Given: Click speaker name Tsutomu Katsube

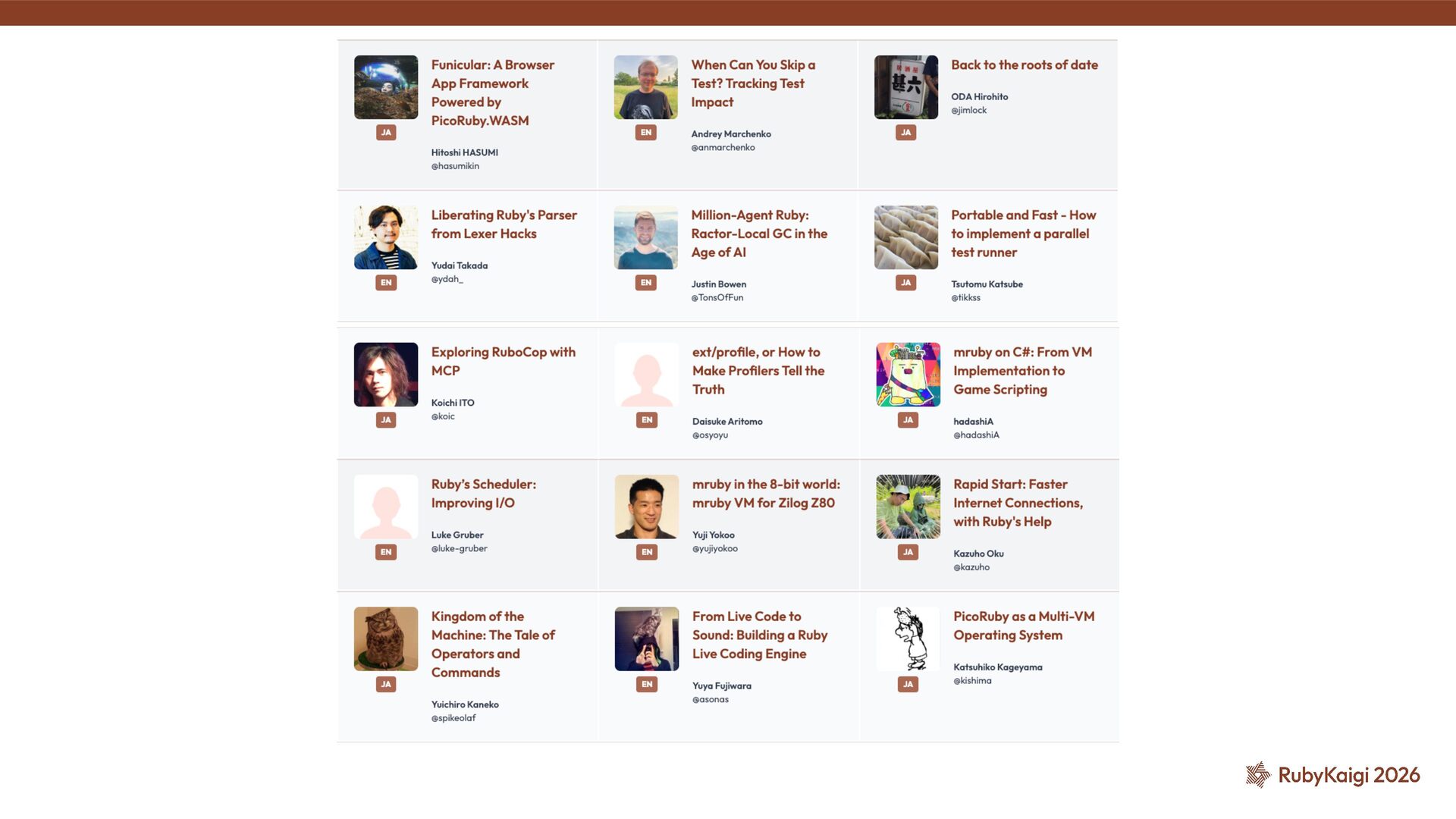Looking at the screenshot, I should (987, 284).
